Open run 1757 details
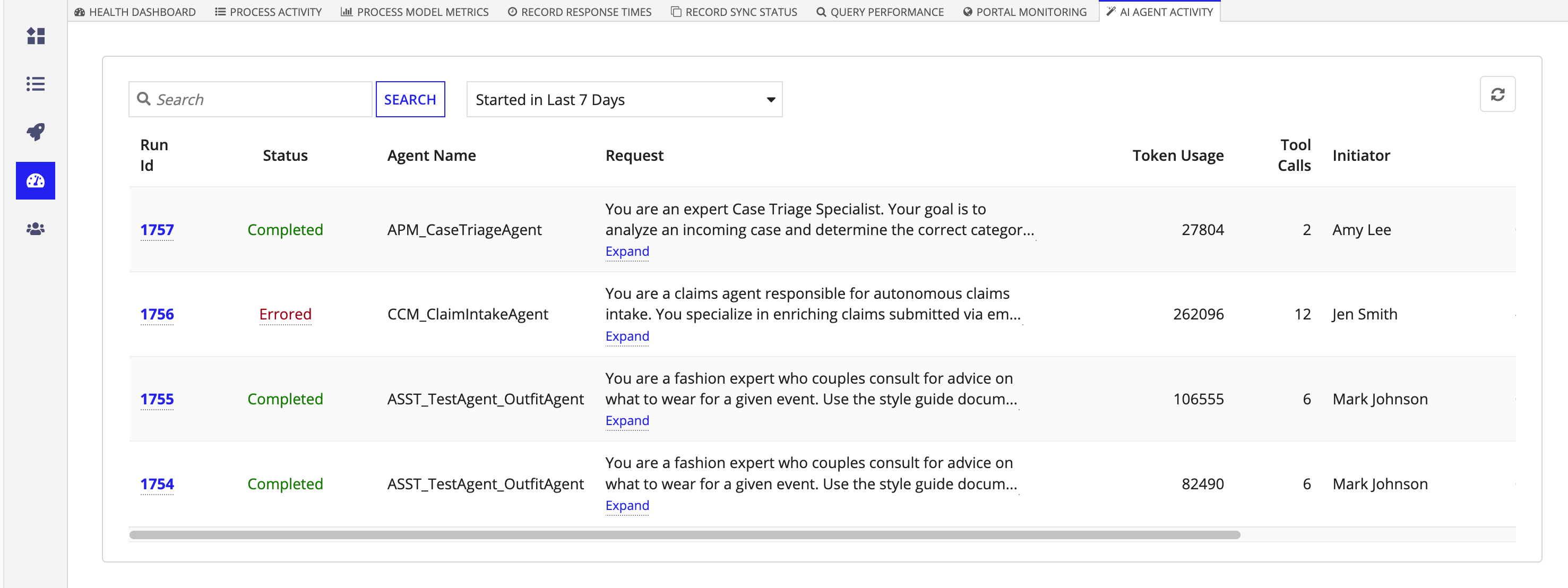The width and height of the screenshot is (1568, 588). point(157,230)
